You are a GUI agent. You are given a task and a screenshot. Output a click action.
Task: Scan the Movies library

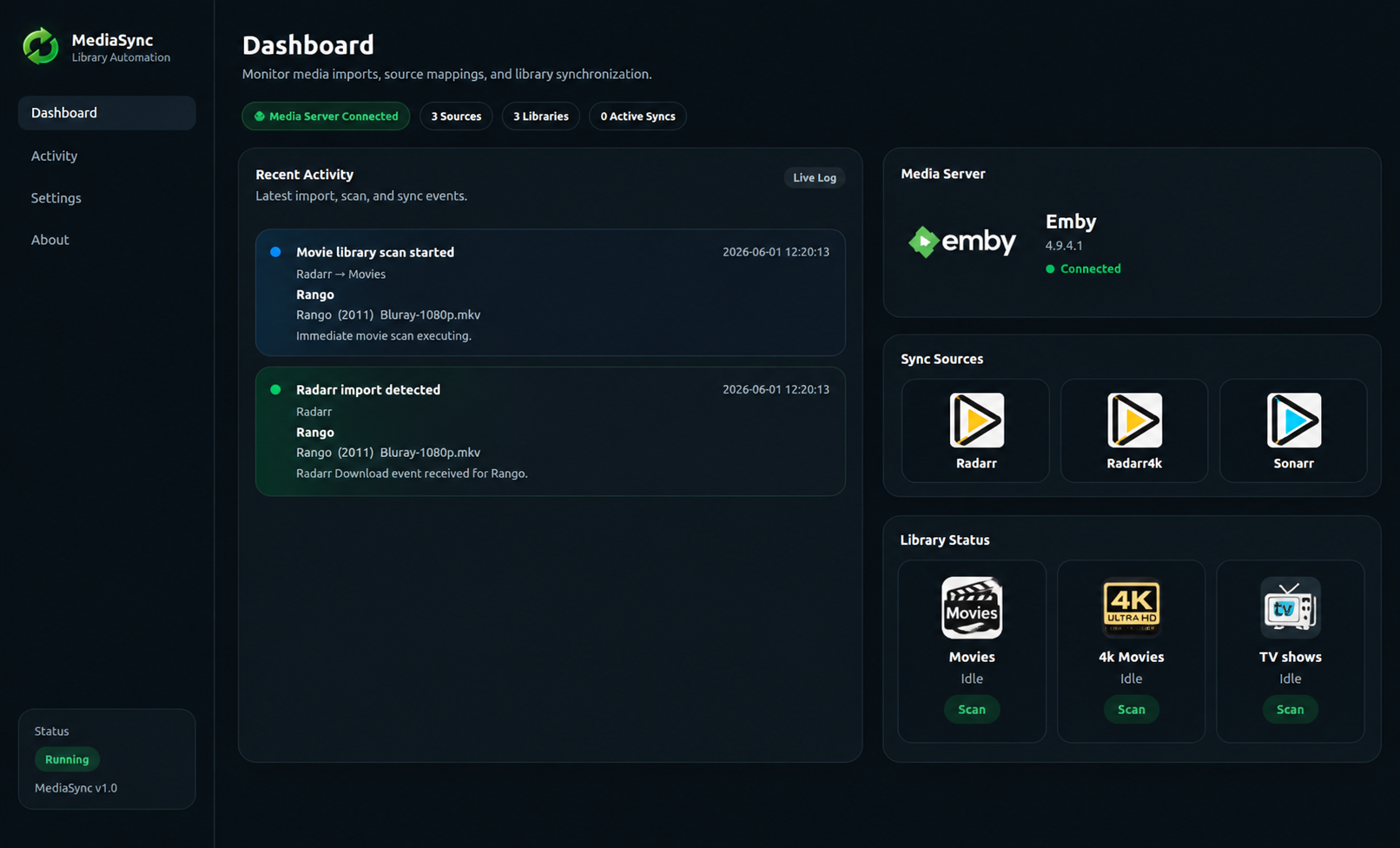point(972,710)
